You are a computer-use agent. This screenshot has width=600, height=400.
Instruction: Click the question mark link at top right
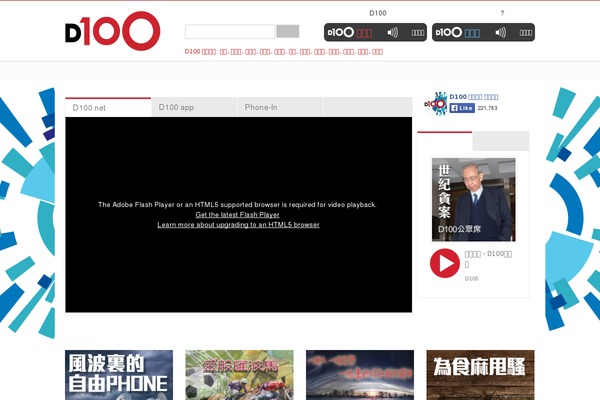coord(502,13)
